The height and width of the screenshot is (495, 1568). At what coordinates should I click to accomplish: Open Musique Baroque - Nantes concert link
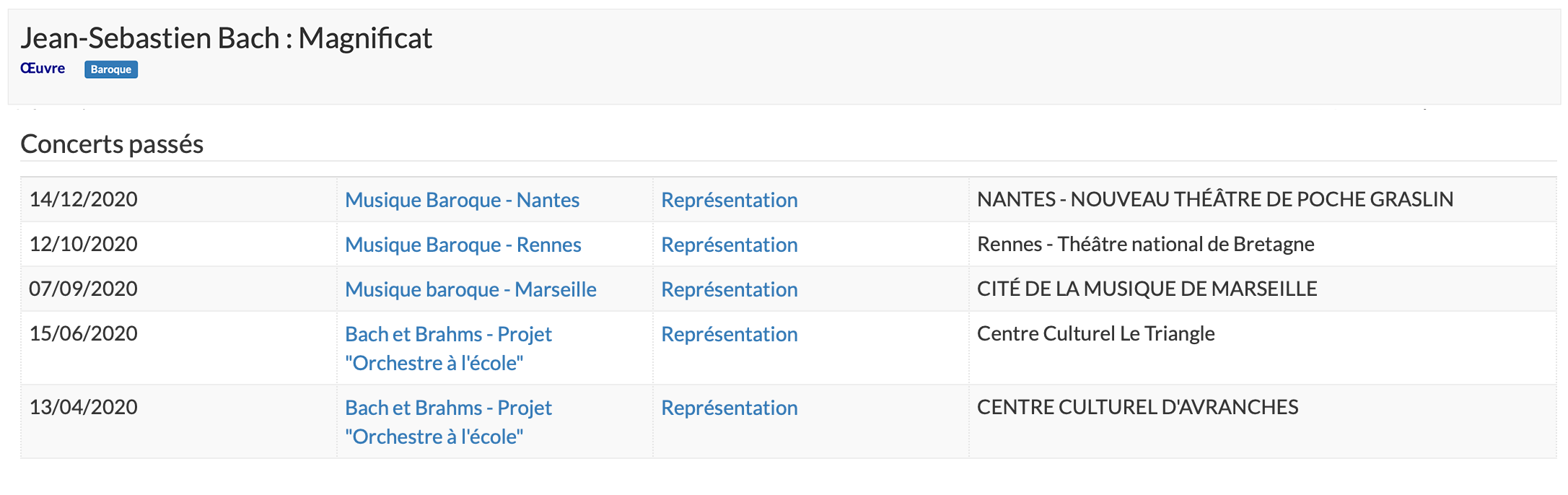462,200
